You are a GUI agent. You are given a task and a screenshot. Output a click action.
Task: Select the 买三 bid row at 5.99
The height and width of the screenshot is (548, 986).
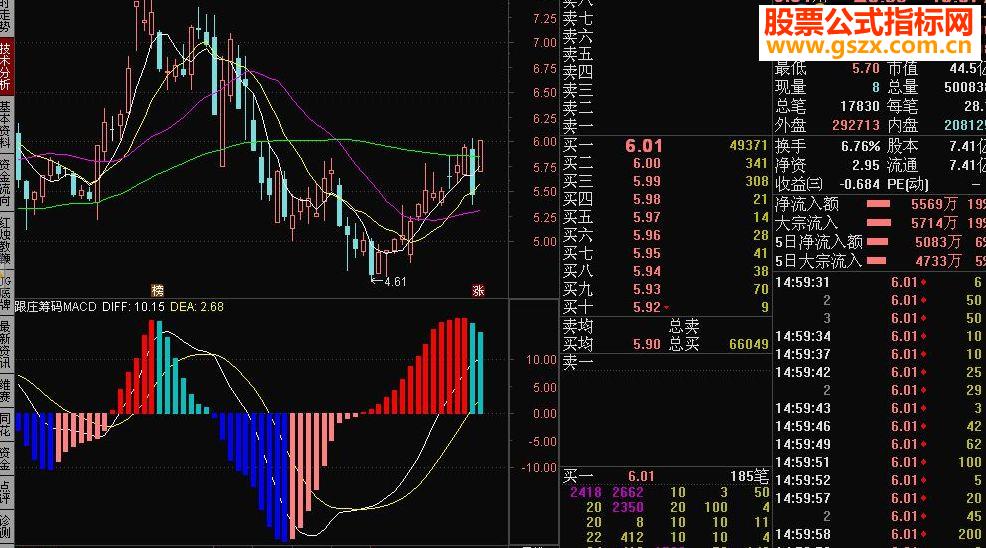[x=665, y=181]
